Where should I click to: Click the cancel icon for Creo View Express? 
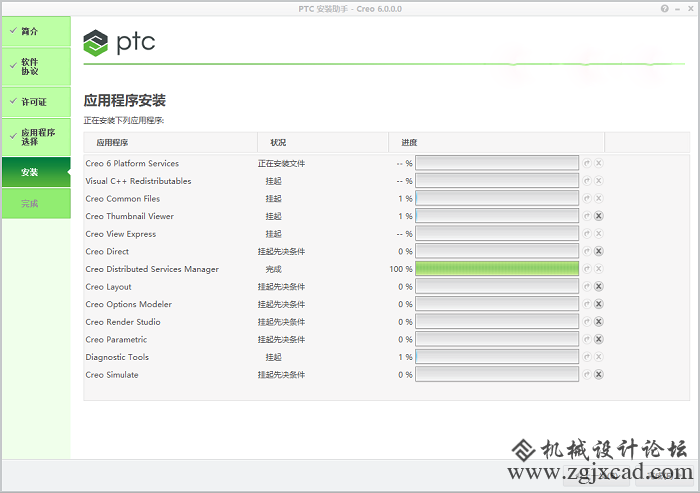point(599,234)
